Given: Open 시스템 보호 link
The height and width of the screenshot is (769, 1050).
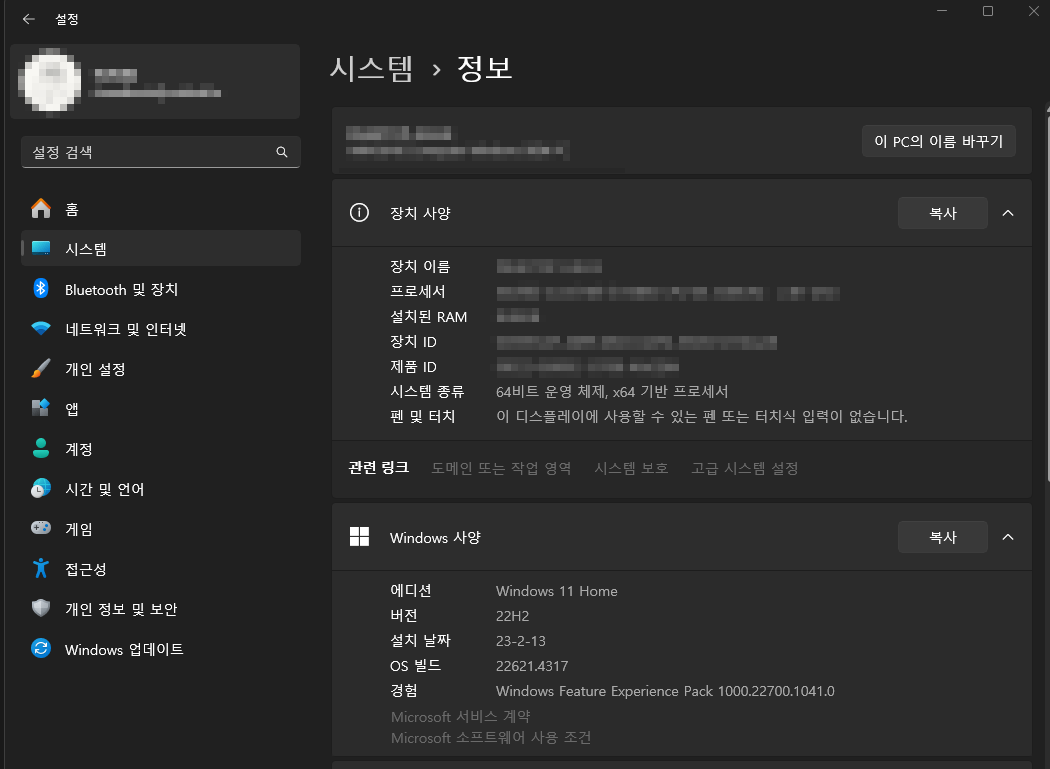Looking at the screenshot, I should [x=631, y=468].
